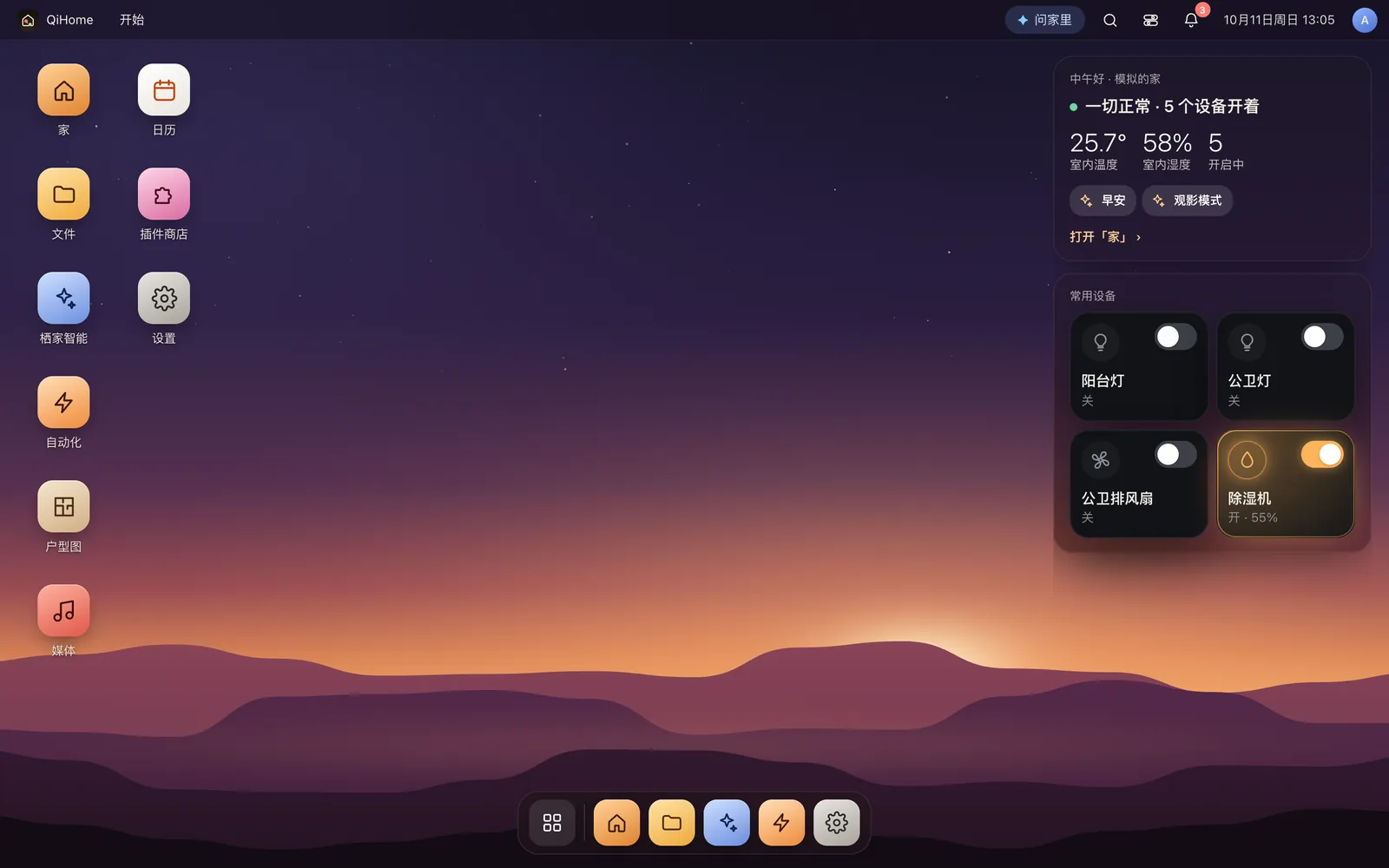Click the search icon in the top bar
This screenshot has height=868, width=1389.
pos(1109,20)
